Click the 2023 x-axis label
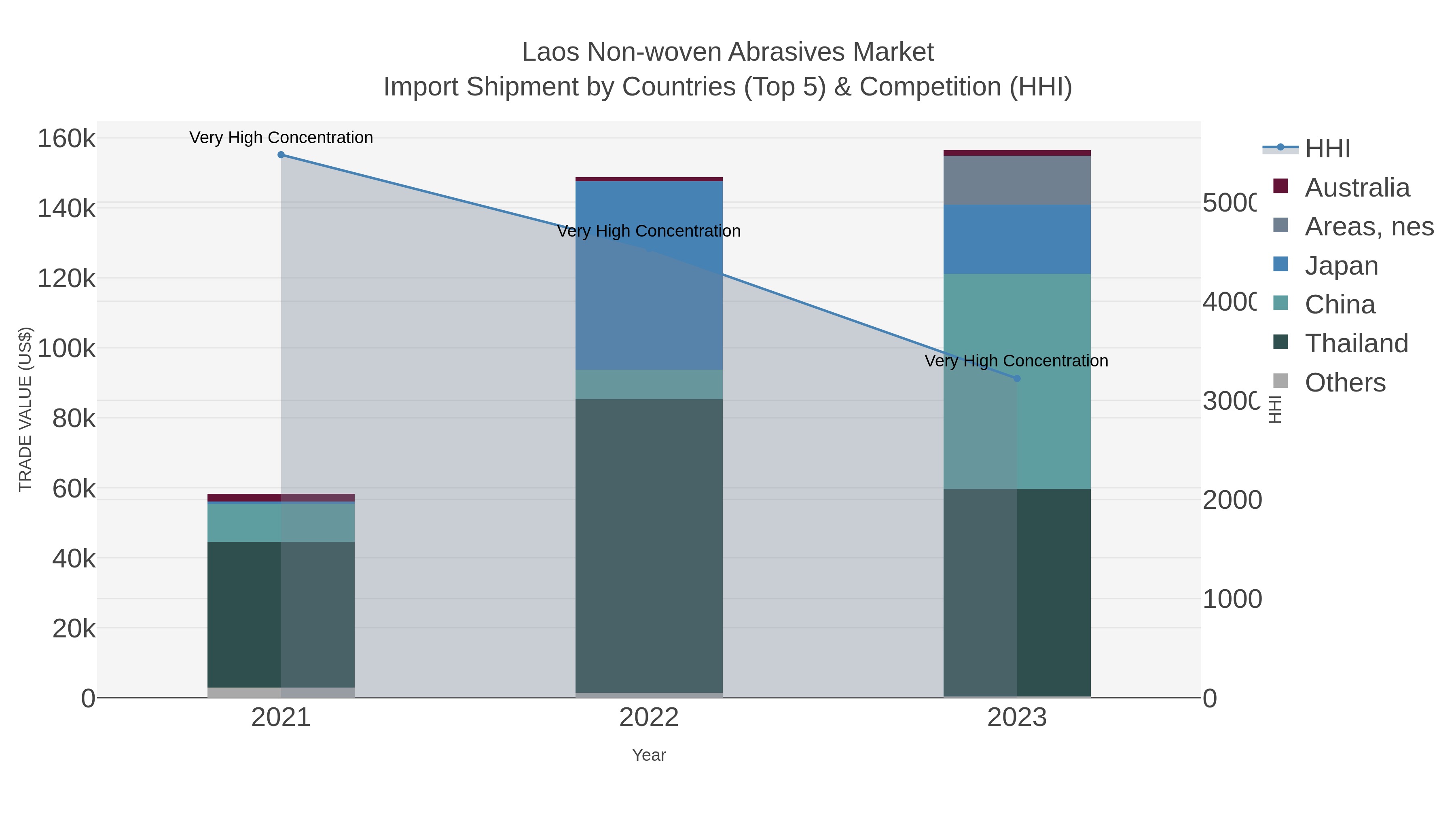This screenshot has height=819, width=1456. click(1017, 718)
